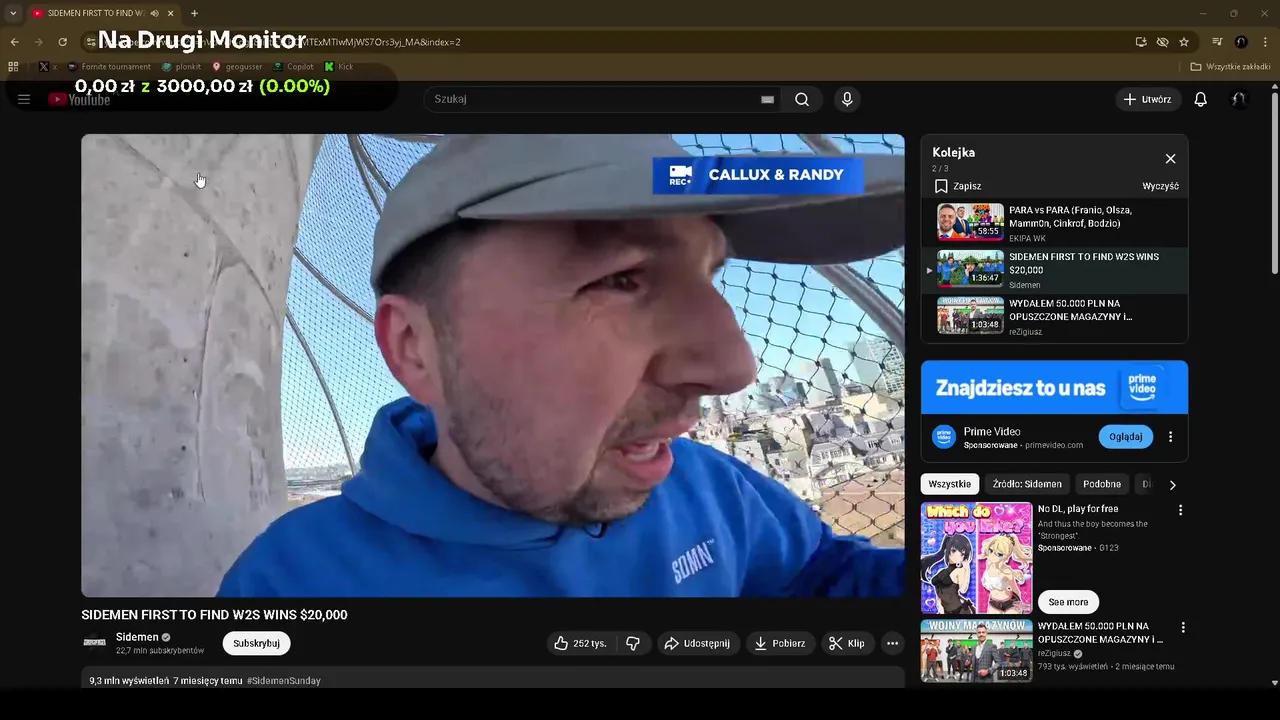This screenshot has height=720, width=1280.
Task: Click the page vertical scrollbar
Action: 1274,185
